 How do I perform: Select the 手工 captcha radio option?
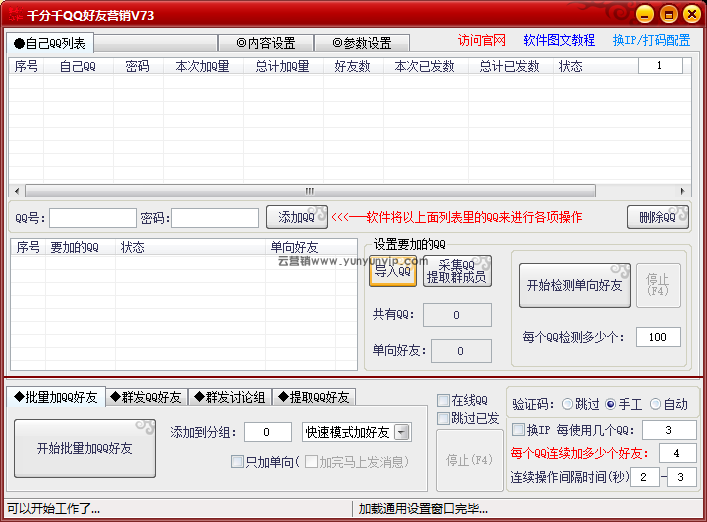(611, 404)
